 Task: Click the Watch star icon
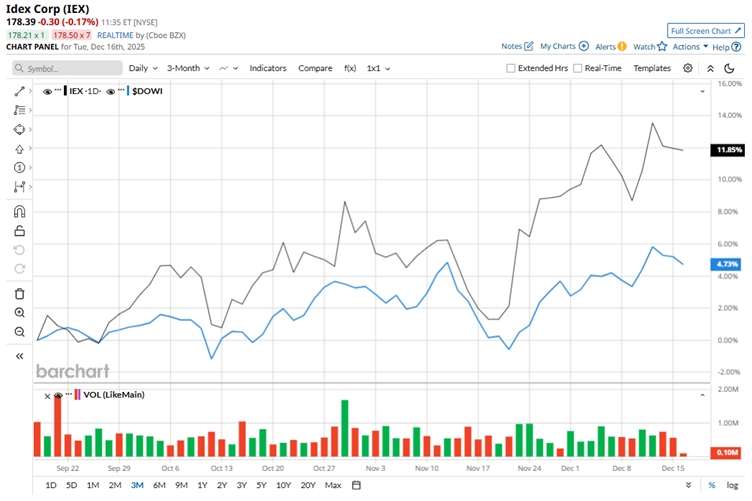coord(662,46)
